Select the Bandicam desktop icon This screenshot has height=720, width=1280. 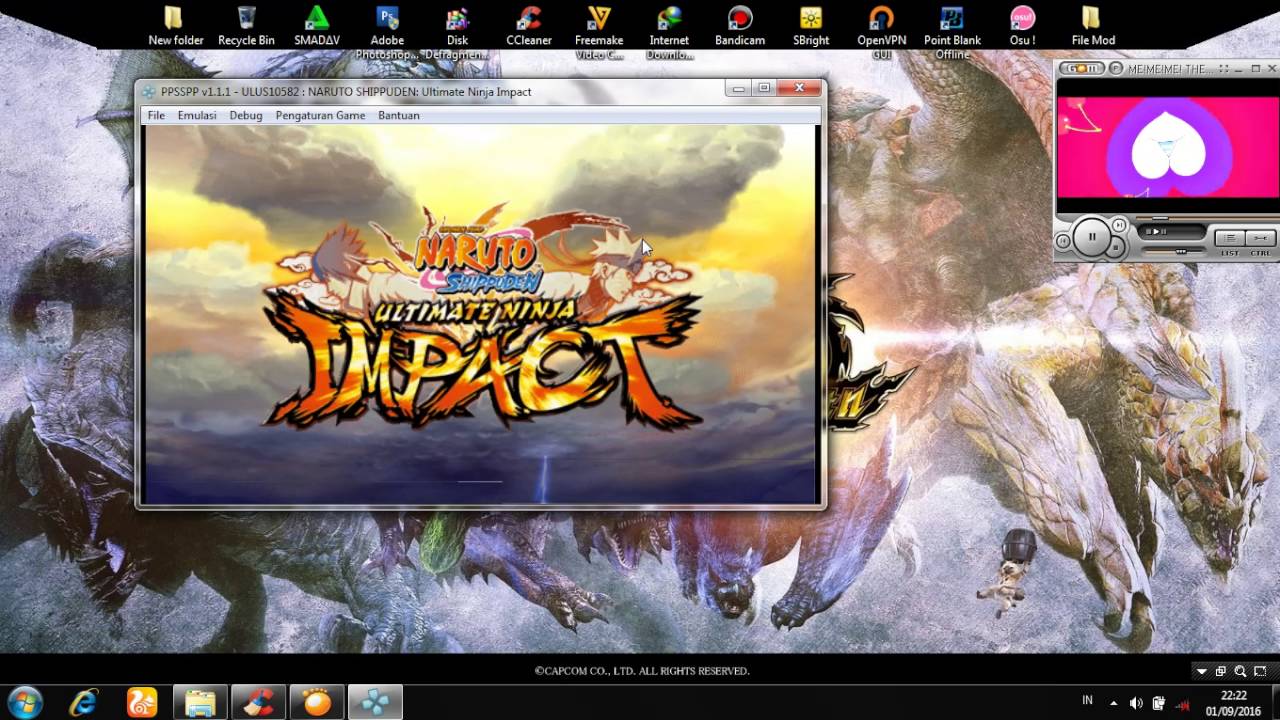pyautogui.click(x=740, y=26)
